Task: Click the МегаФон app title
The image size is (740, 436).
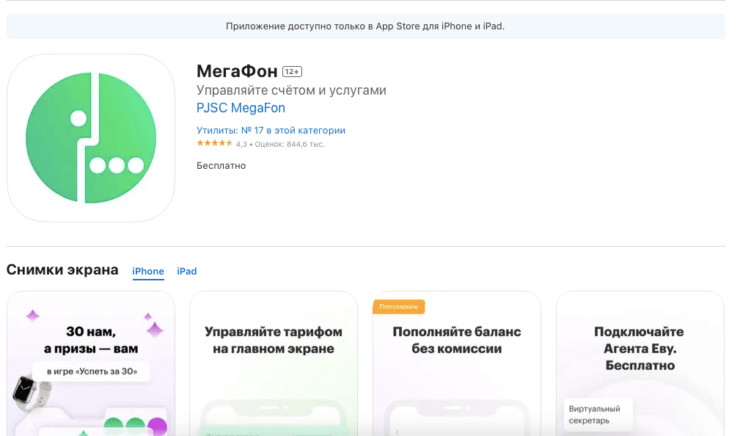Action: point(237,71)
